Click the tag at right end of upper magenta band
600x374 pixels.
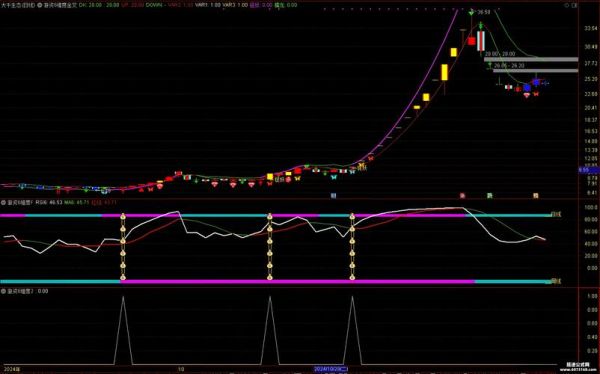[556, 215]
